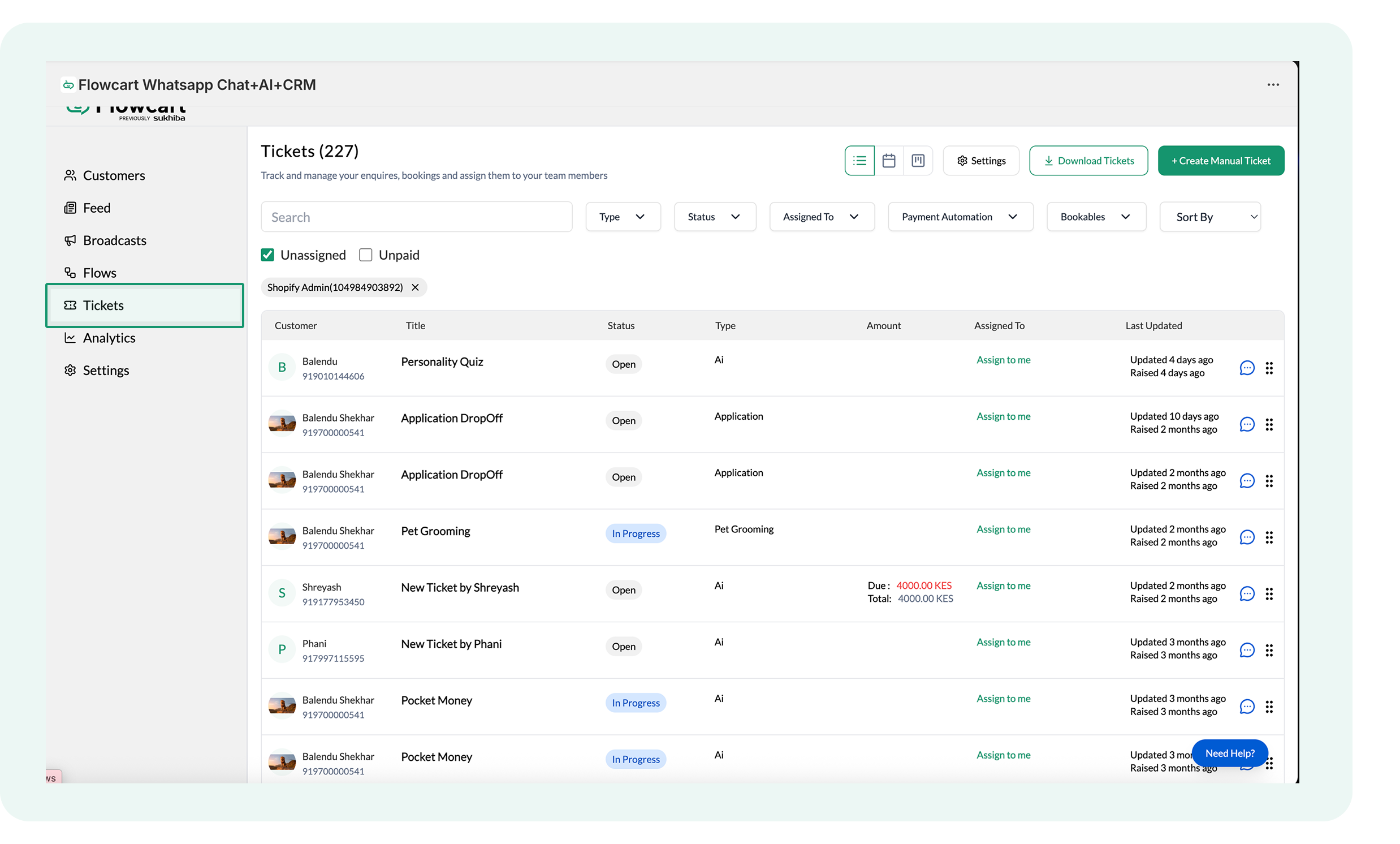Switch to calendar view icon
Image resolution: width=1400 pixels, height=844 pixels.
(x=889, y=161)
